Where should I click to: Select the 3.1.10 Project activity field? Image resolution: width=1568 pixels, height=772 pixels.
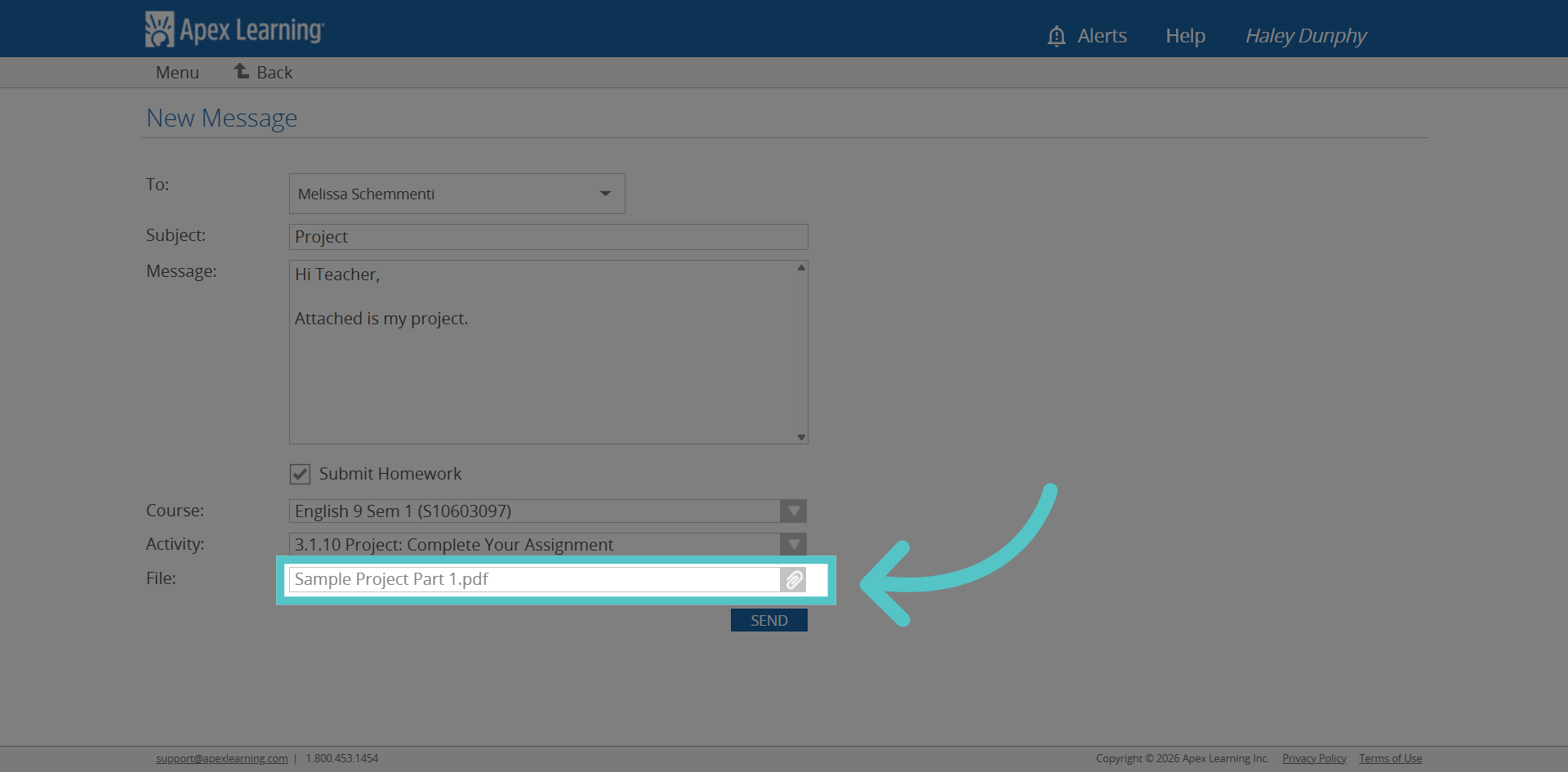tap(535, 544)
